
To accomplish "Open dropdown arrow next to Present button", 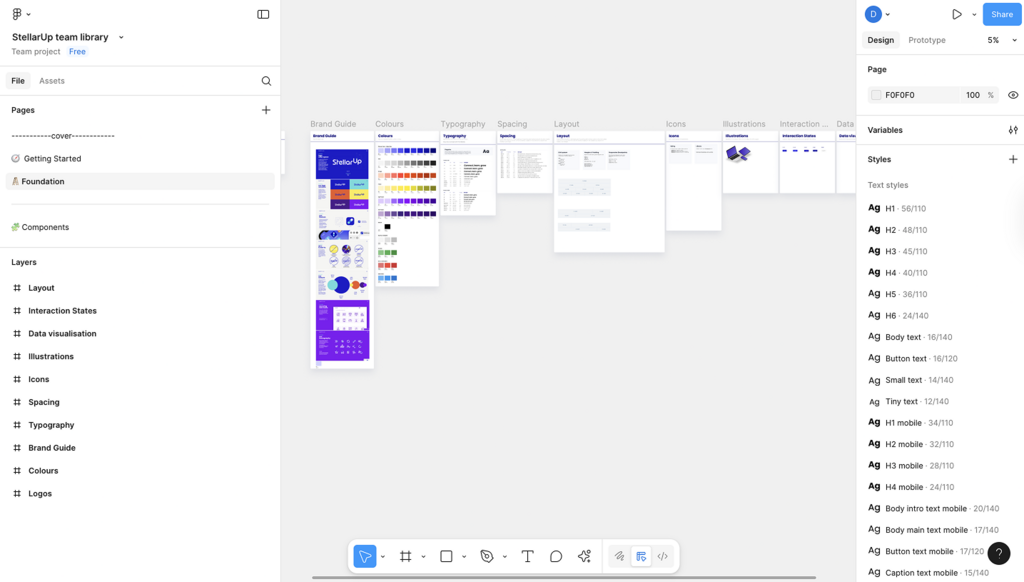I will 974,14.
